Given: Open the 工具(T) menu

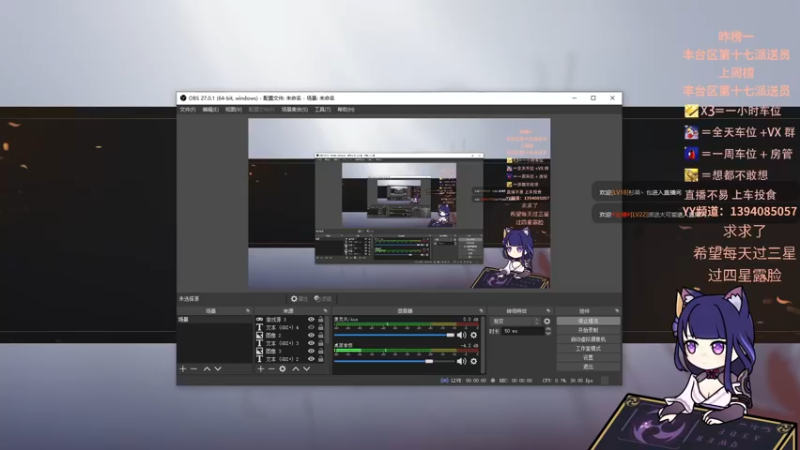Looking at the screenshot, I should tap(322, 110).
